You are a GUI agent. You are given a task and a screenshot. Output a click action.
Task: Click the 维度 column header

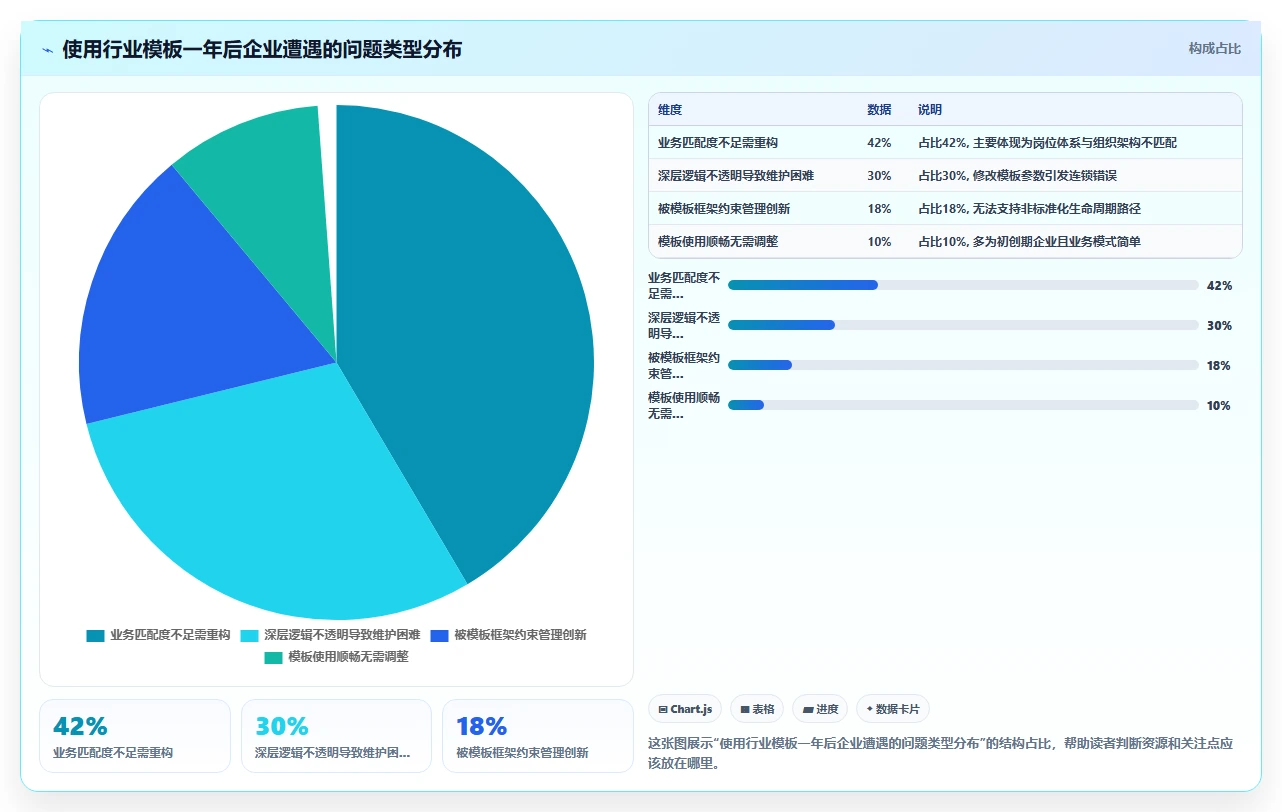pos(670,110)
